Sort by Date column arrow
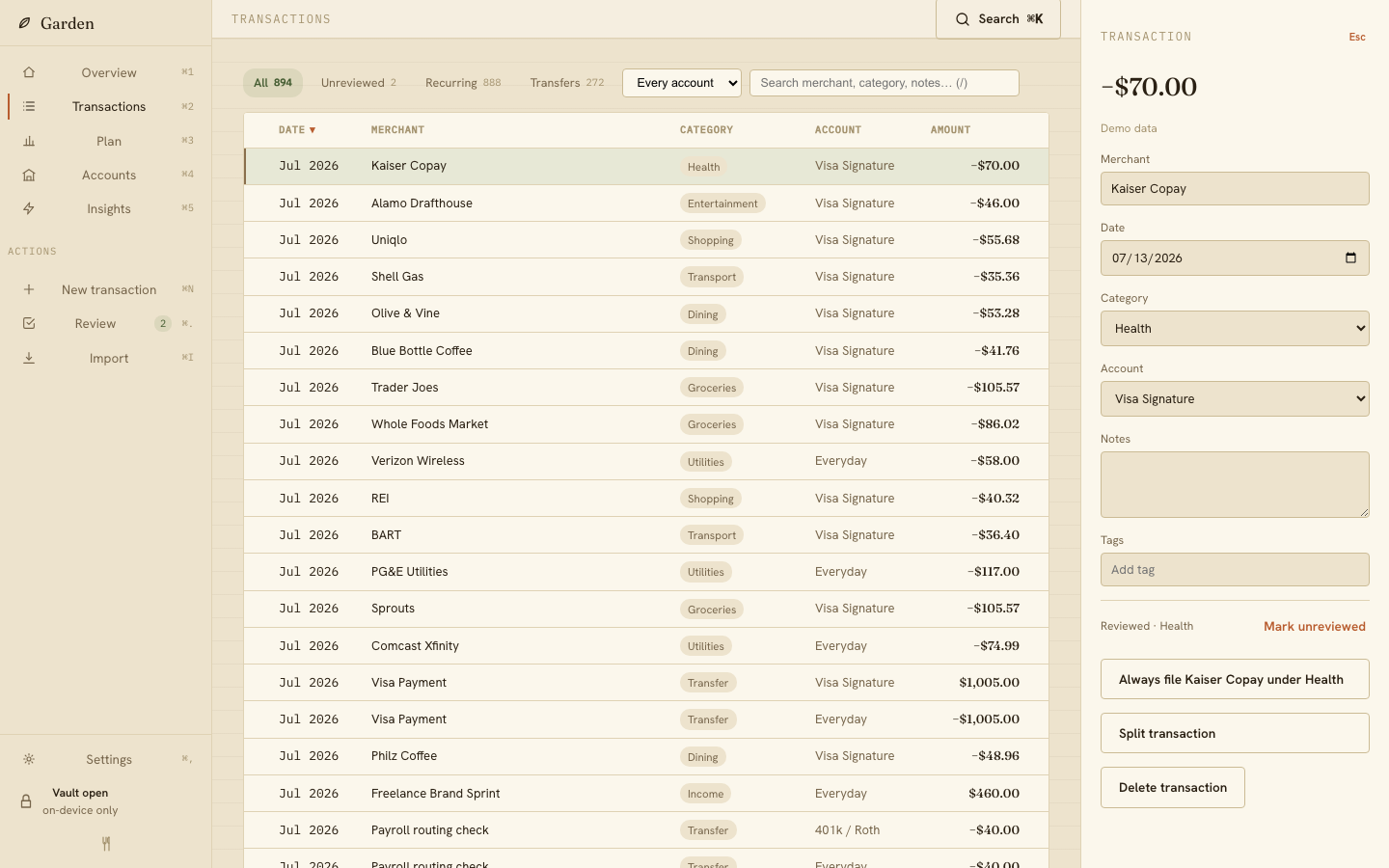The width and height of the screenshot is (1389, 868). [x=313, y=130]
